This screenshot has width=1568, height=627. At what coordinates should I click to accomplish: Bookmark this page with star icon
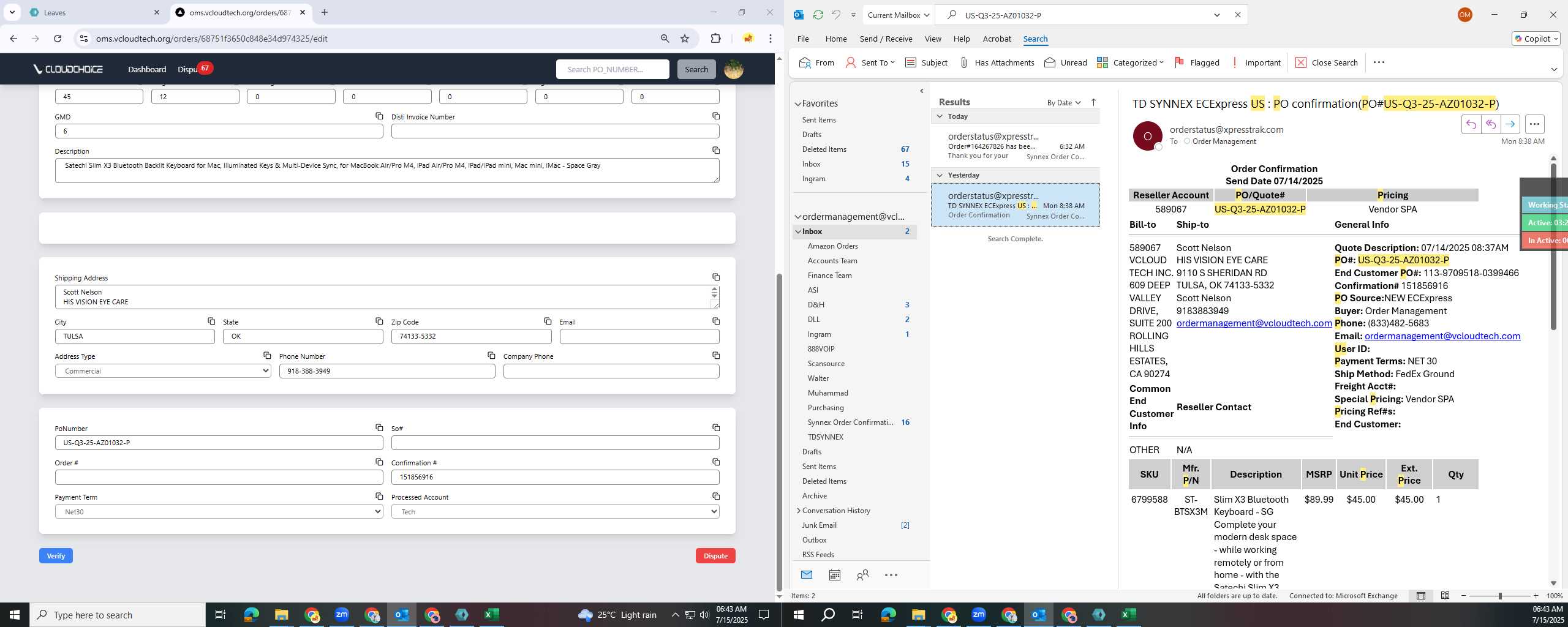[685, 39]
